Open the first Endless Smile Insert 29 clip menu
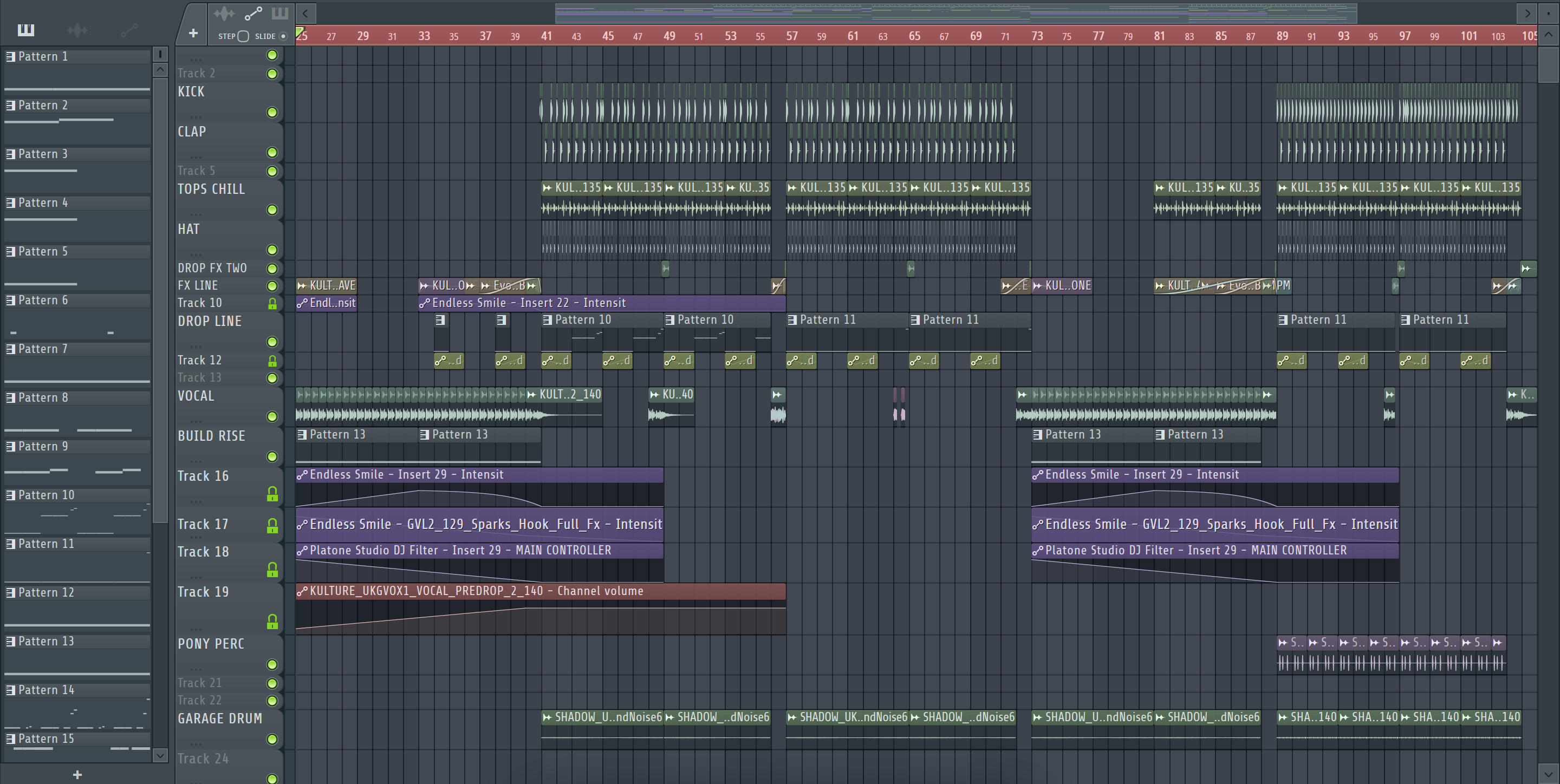The width and height of the screenshot is (1560, 784). point(302,475)
